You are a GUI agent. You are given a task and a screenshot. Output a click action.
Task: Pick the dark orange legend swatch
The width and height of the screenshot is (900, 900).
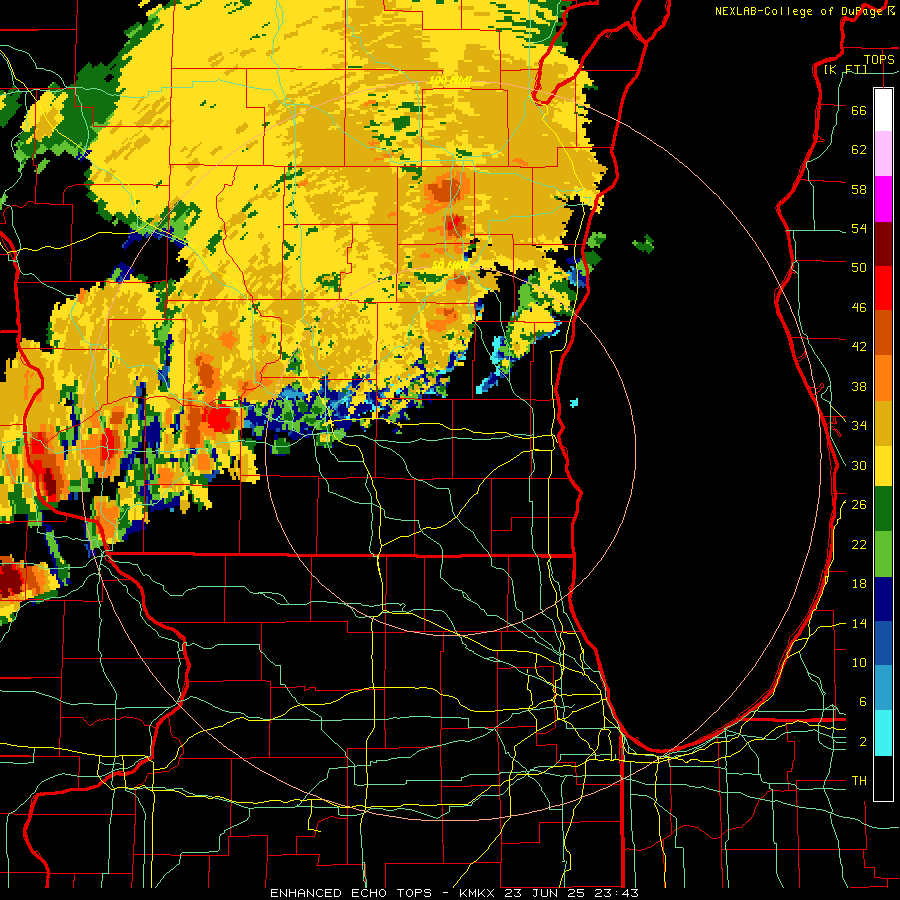pyautogui.click(x=883, y=332)
